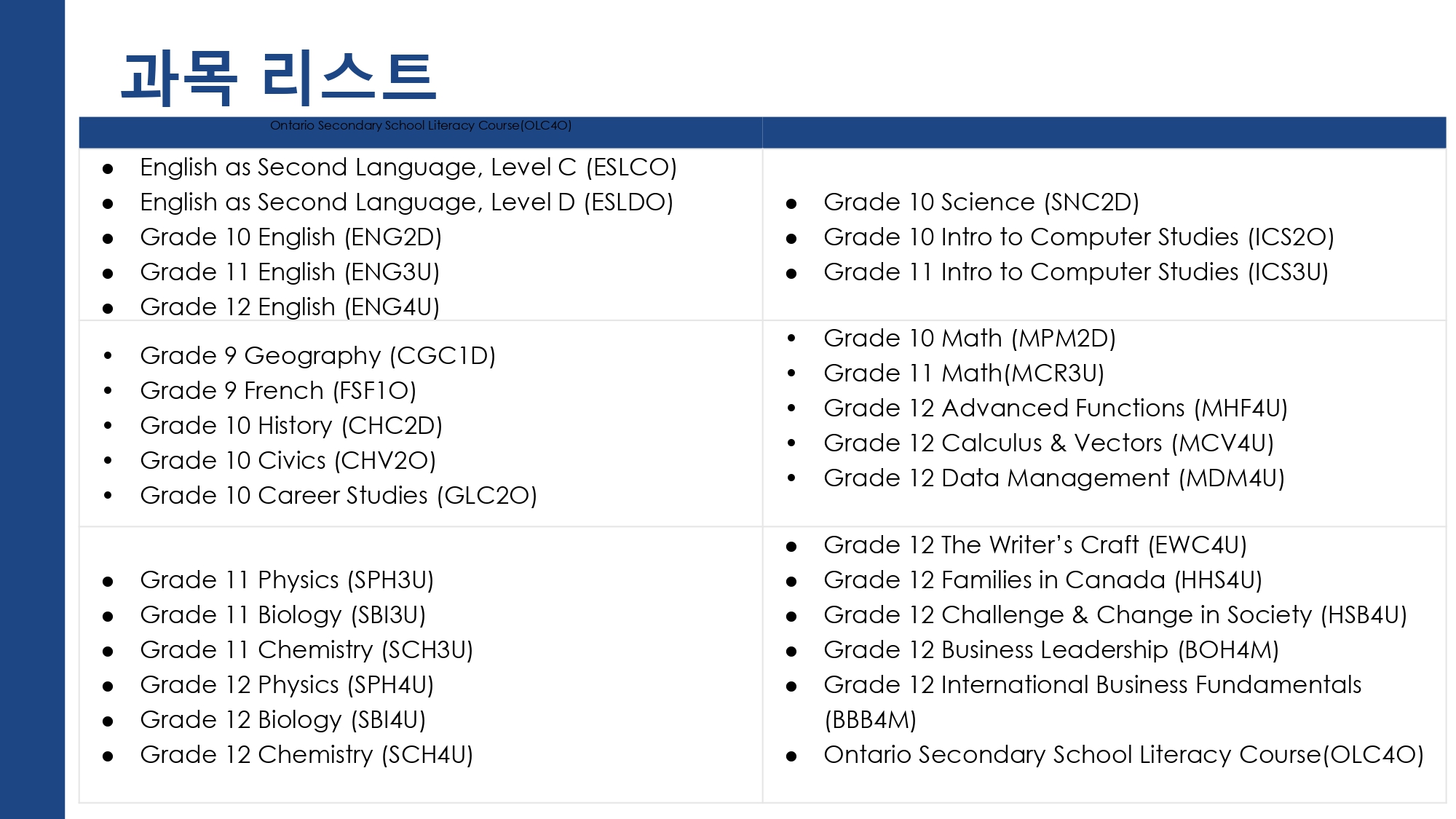The width and height of the screenshot is (1456, 819).
Task: Select the bottom Ontario Secondary School Literacy Course(OLC4O) item
Action: coord(1123,755)
